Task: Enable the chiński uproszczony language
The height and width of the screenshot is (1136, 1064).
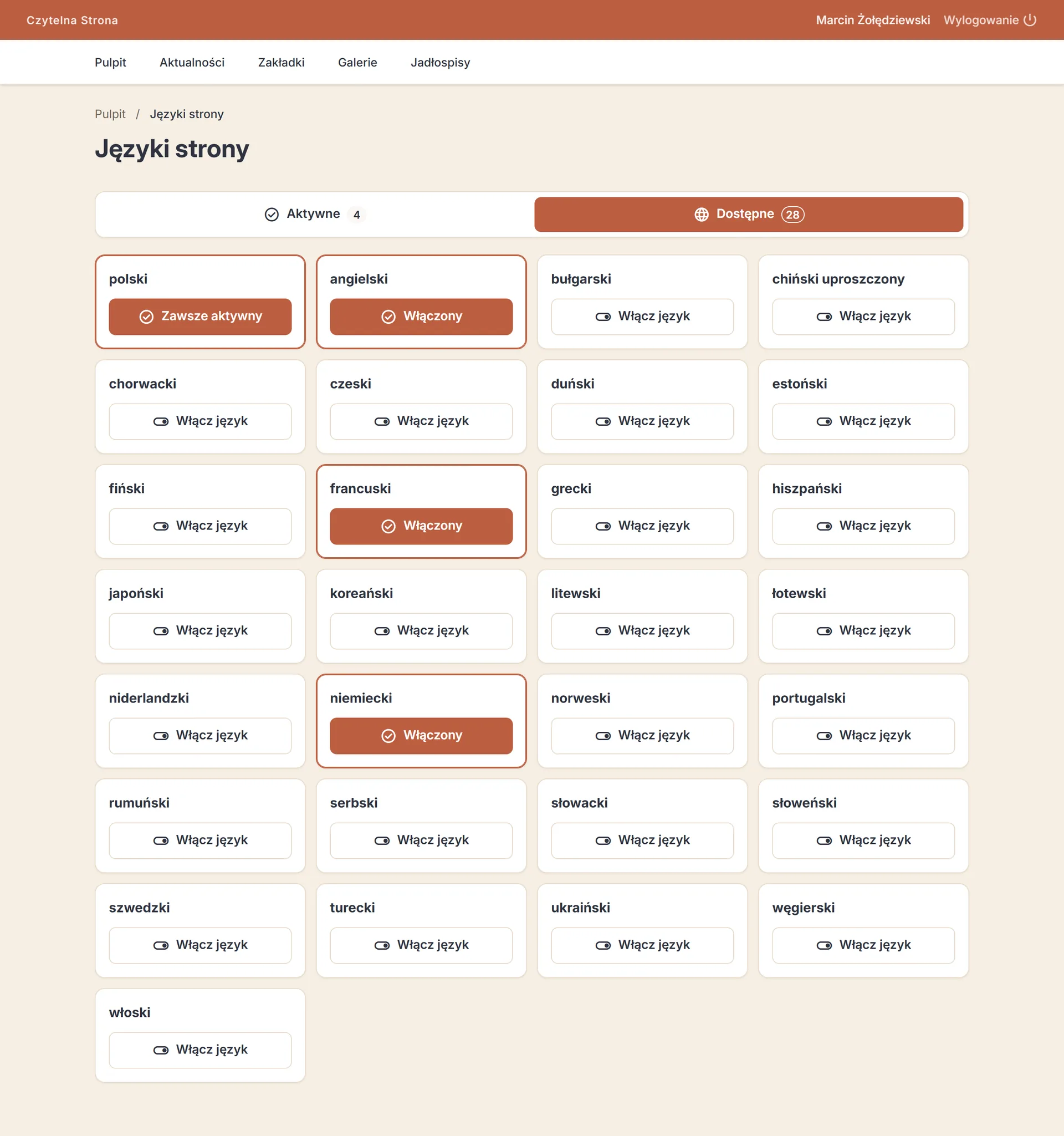Action: coord(863,317)
